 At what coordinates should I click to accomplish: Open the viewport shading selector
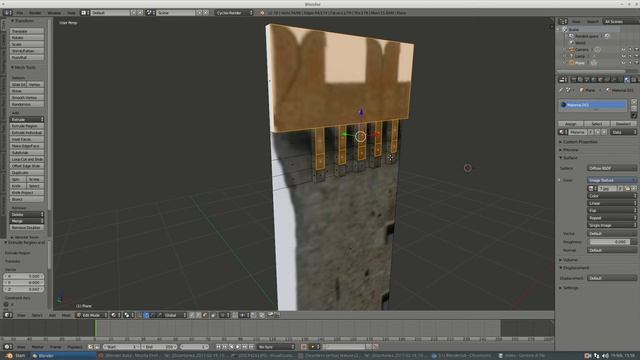(115, 315)
